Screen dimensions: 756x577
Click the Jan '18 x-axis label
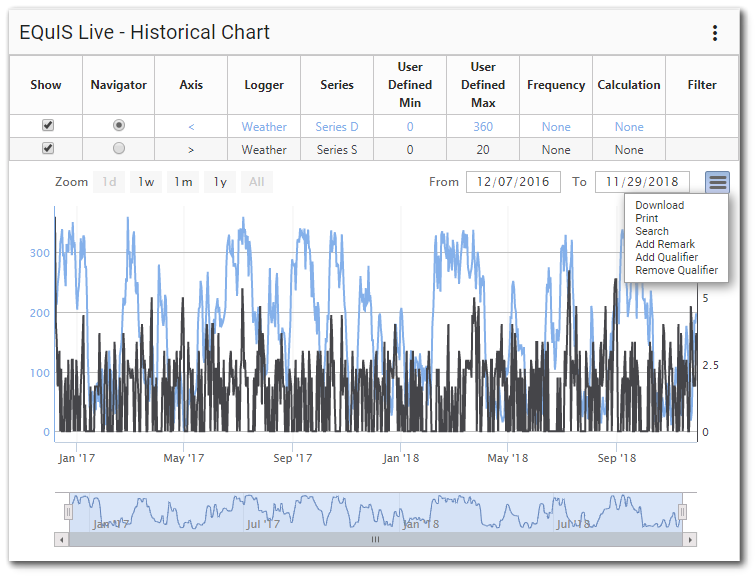pyautogui.click(x=401, y=458)
